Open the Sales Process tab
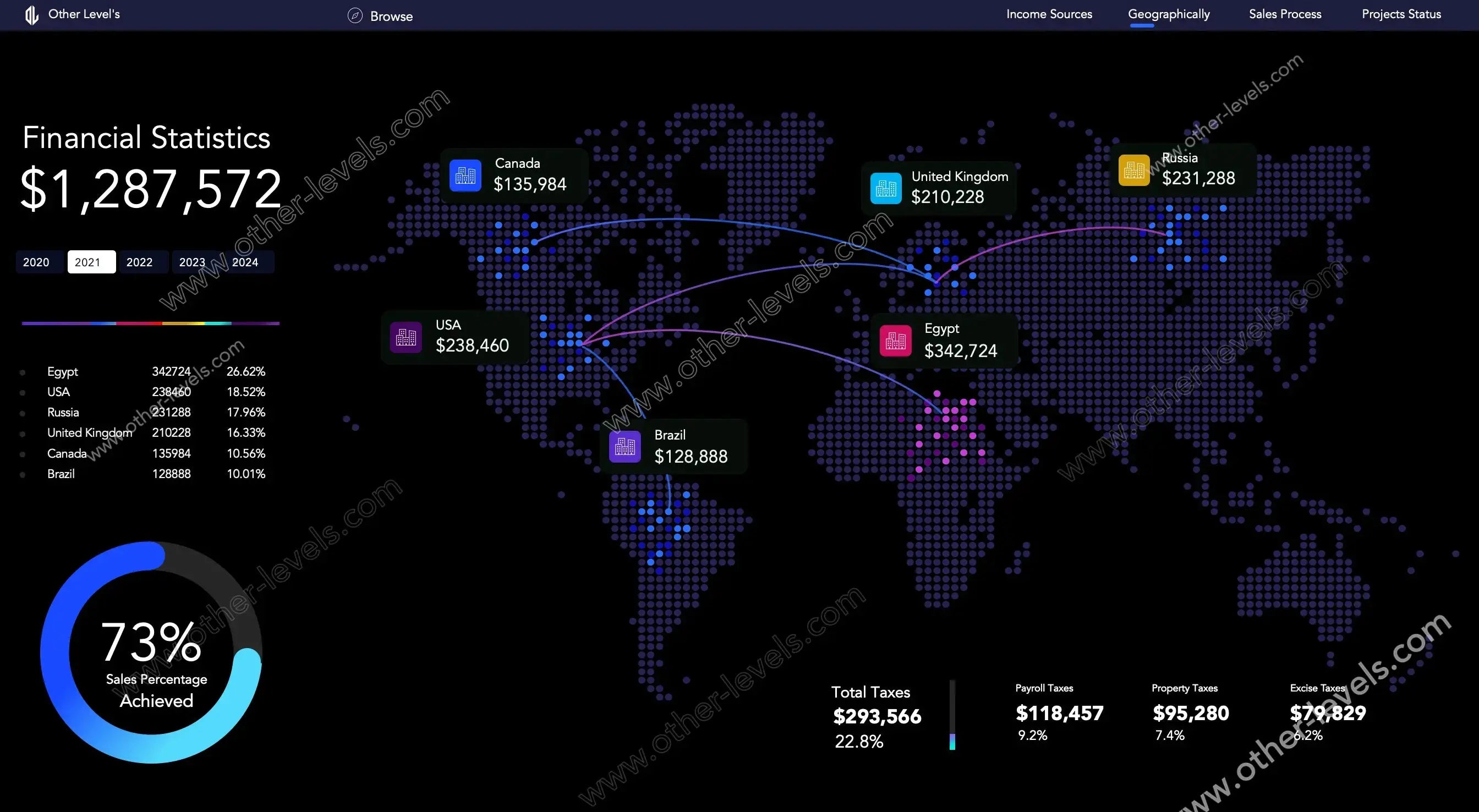The width and height of the screenshot is (1479, 812). [x=1285, y=14]
